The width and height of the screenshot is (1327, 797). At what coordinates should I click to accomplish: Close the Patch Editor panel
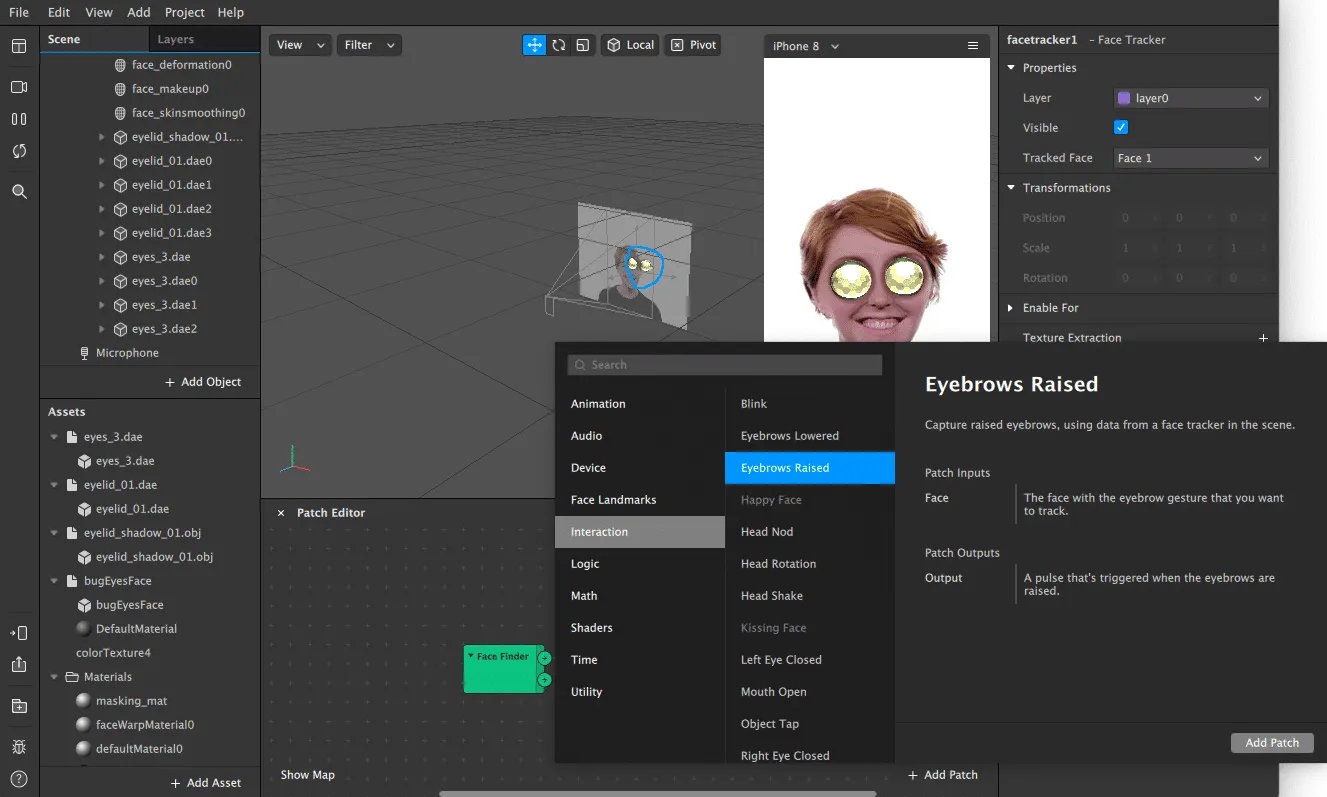click(281, 513)
